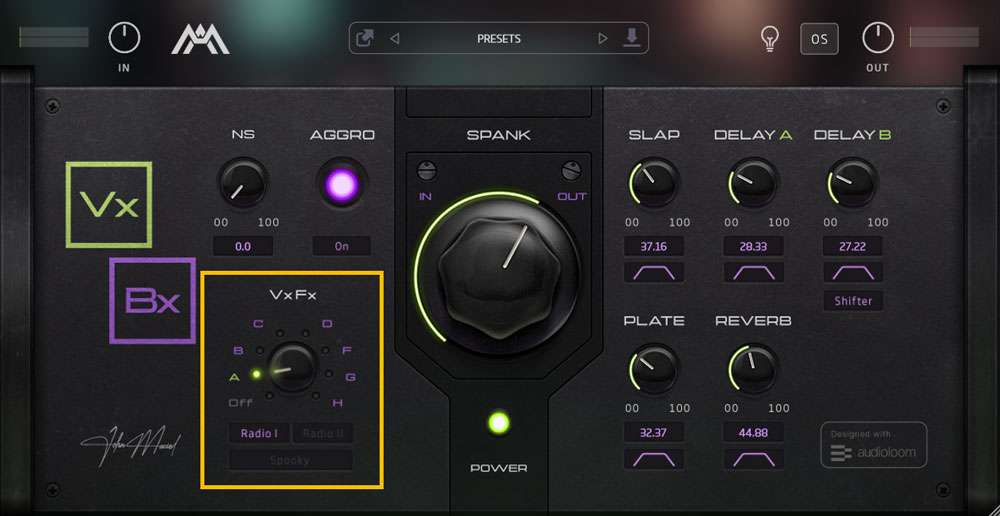Click the PLATE filter shape icon
The image size is (1000, 516).
click(x=654, y=459)
